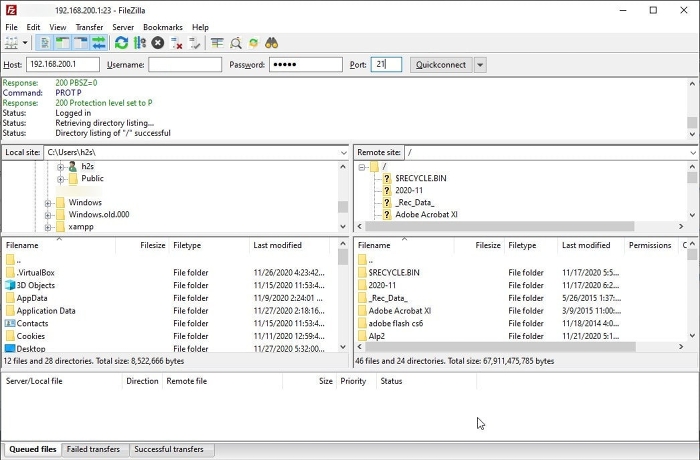The image size is (700, 460).
Task: Reconnect to the last used server
Action: [194, 43]
